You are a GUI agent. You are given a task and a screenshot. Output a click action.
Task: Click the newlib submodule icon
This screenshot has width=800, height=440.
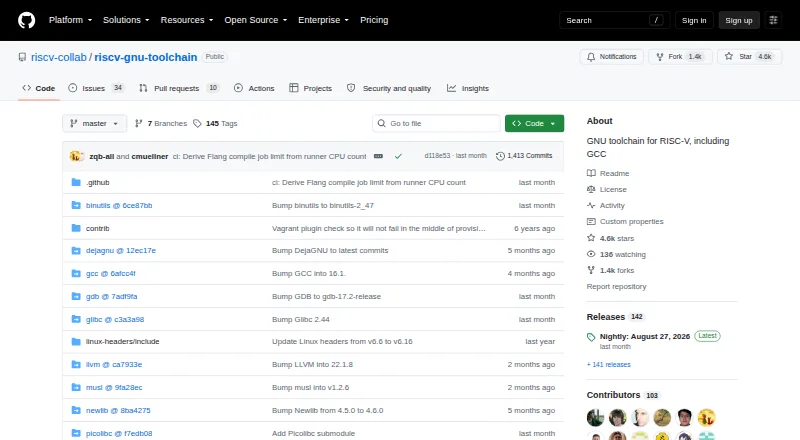pos(76,410)
